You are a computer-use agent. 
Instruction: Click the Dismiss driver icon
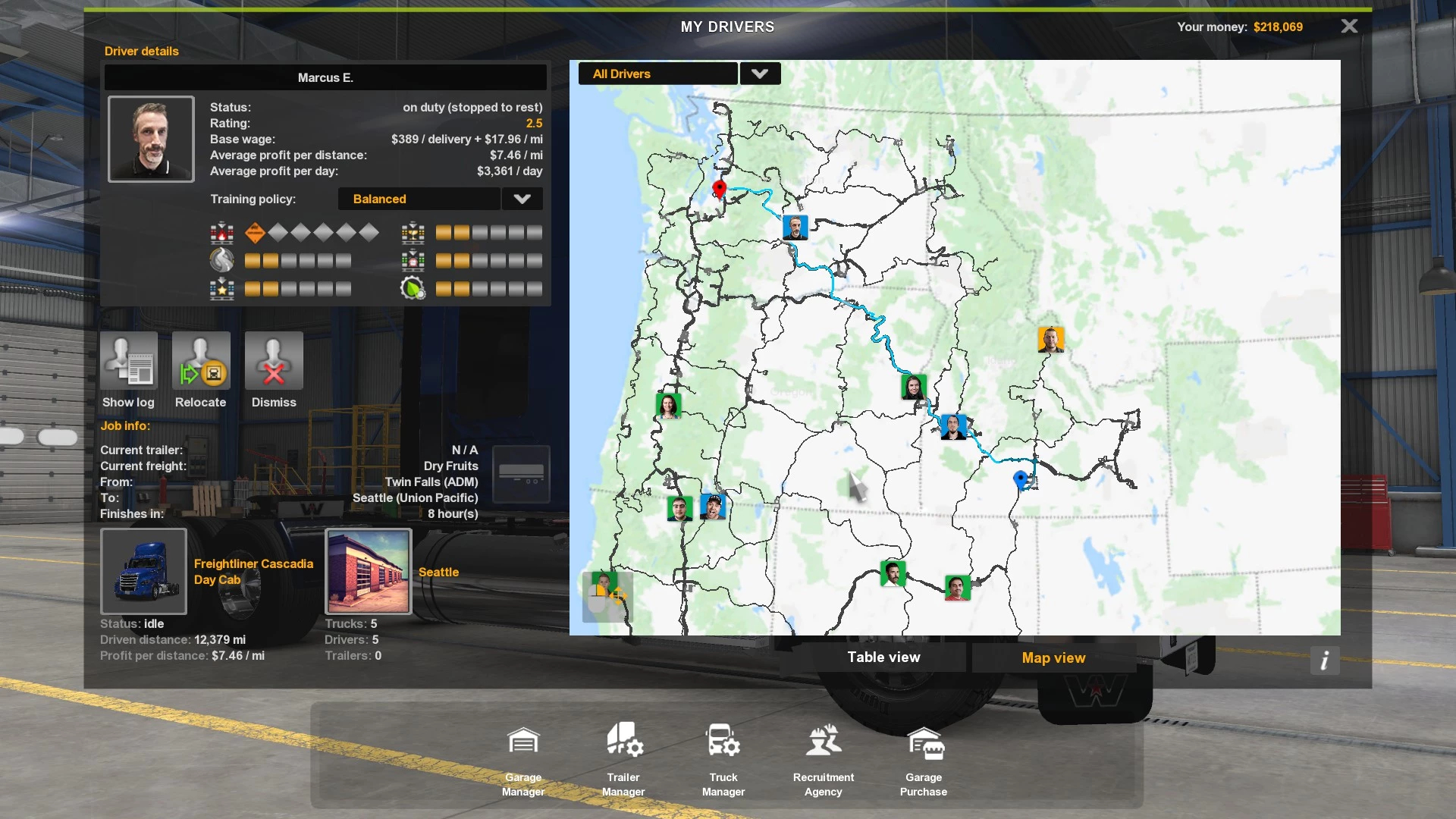click(274, 361)
